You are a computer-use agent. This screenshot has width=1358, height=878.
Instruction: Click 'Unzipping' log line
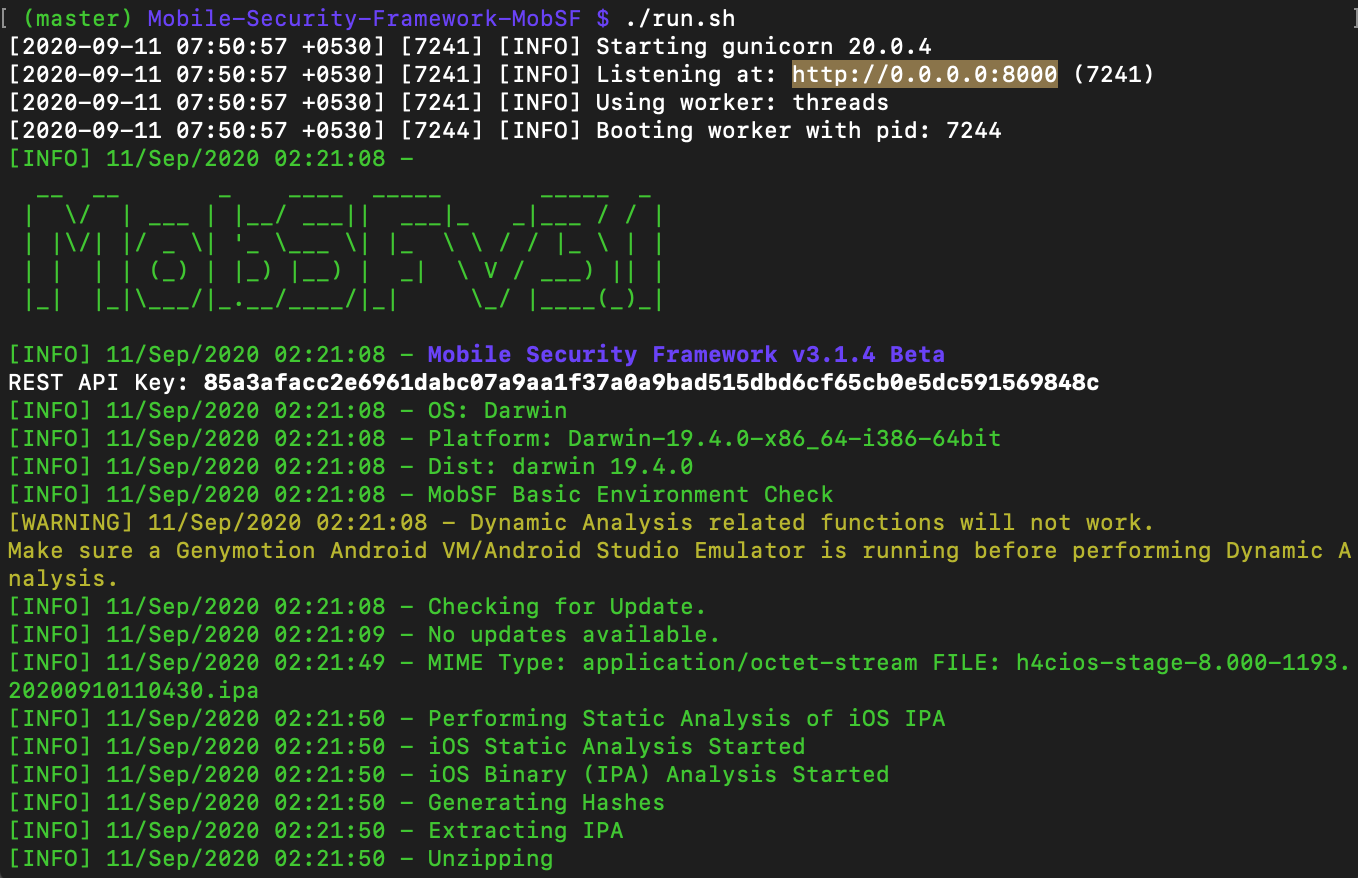491,858
